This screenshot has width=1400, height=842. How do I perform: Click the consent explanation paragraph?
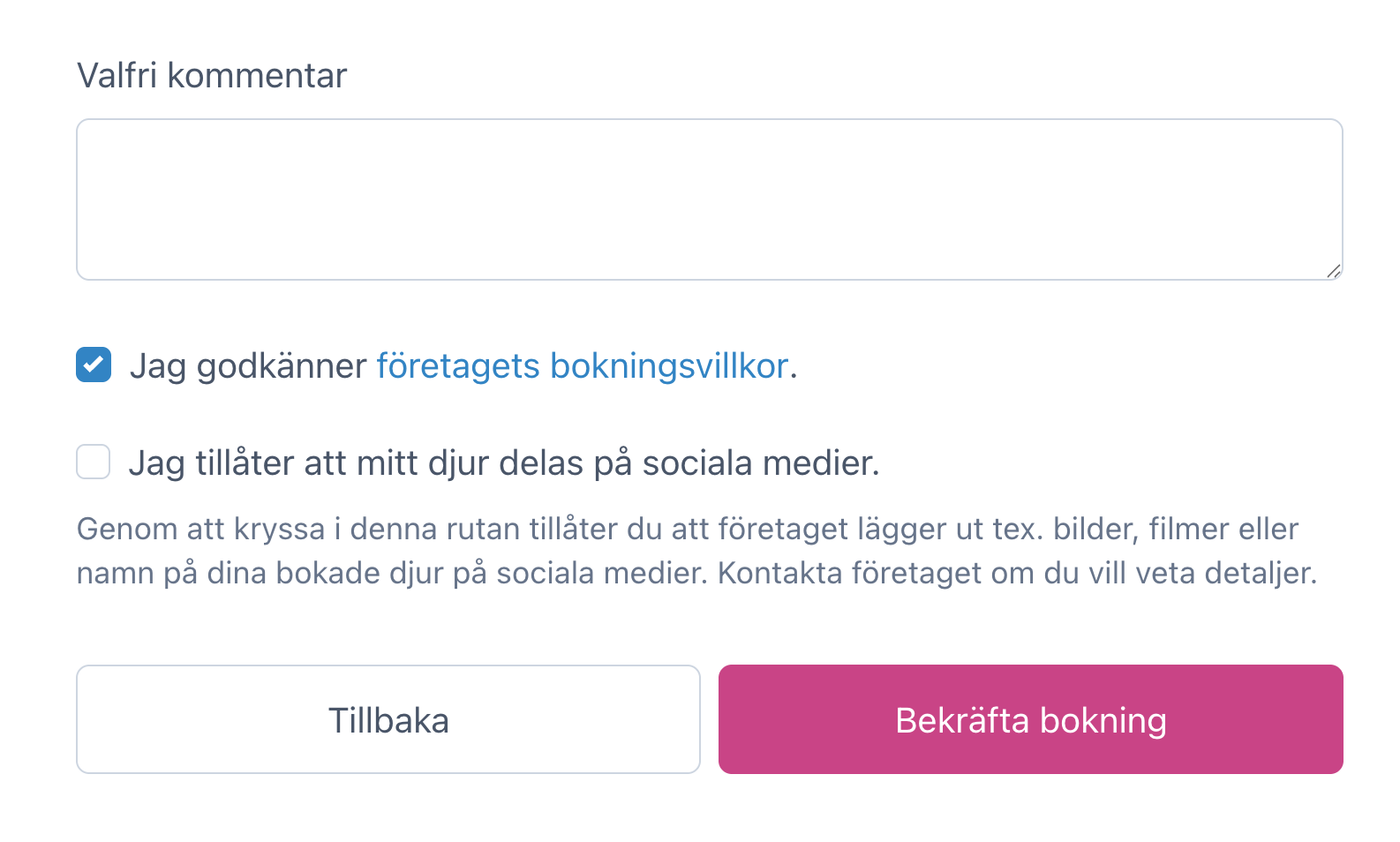coord(689,550)
